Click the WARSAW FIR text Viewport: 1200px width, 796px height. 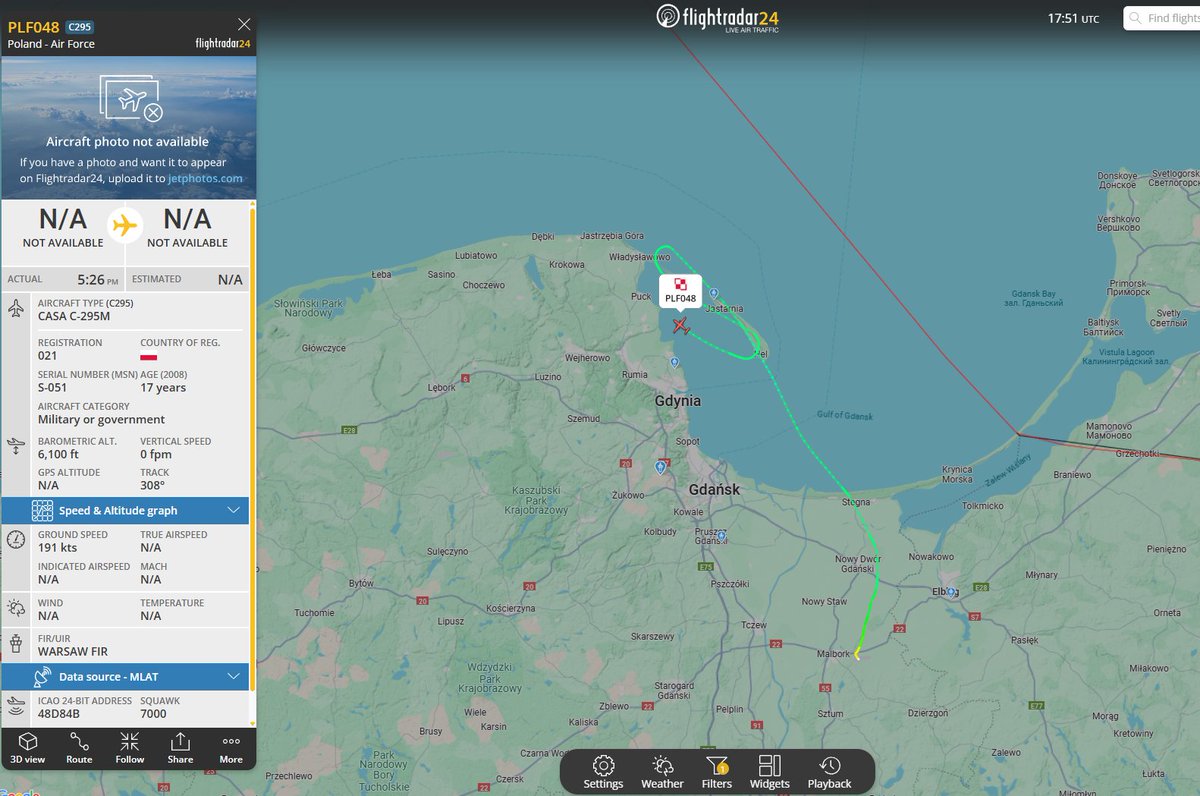coord(74,651)
